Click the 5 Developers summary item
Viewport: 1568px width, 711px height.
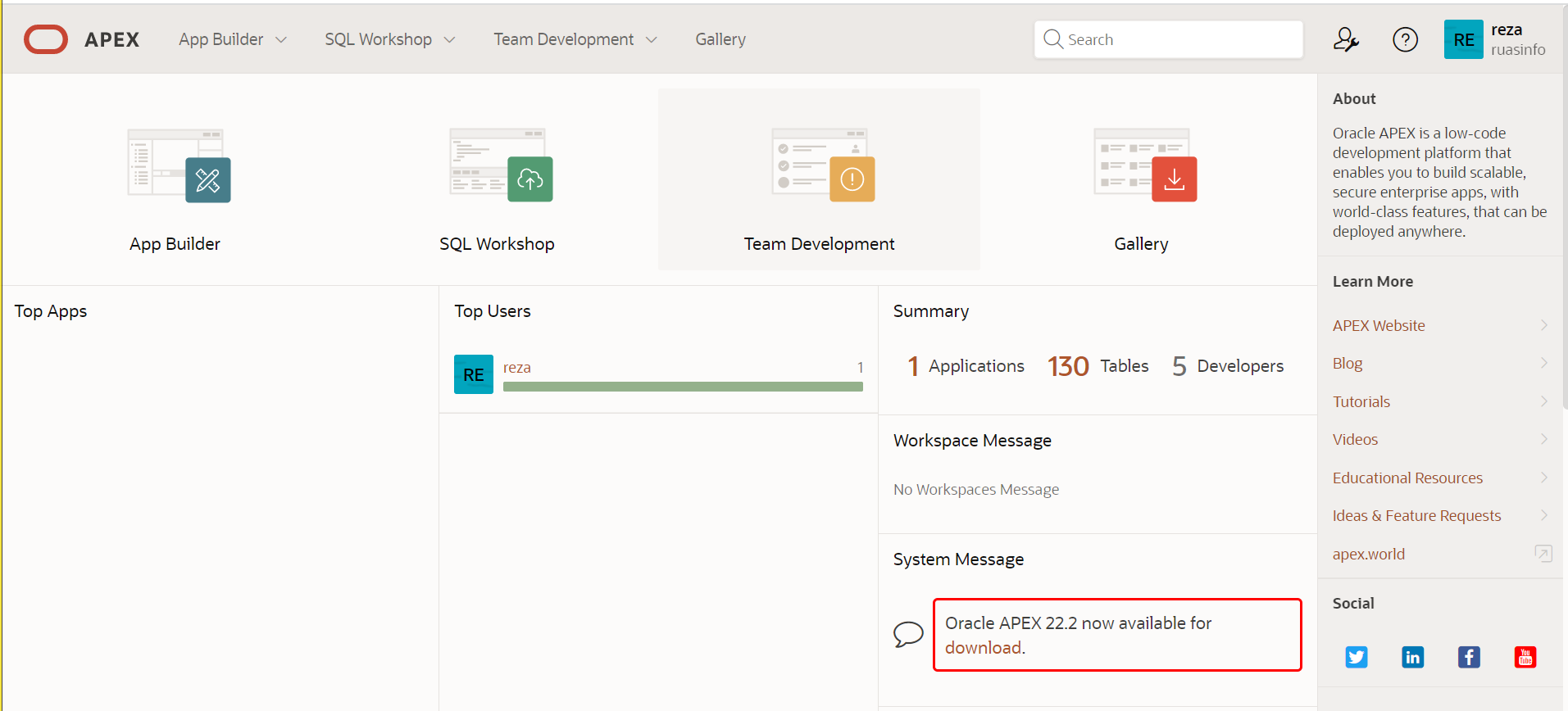[1228, 366]
